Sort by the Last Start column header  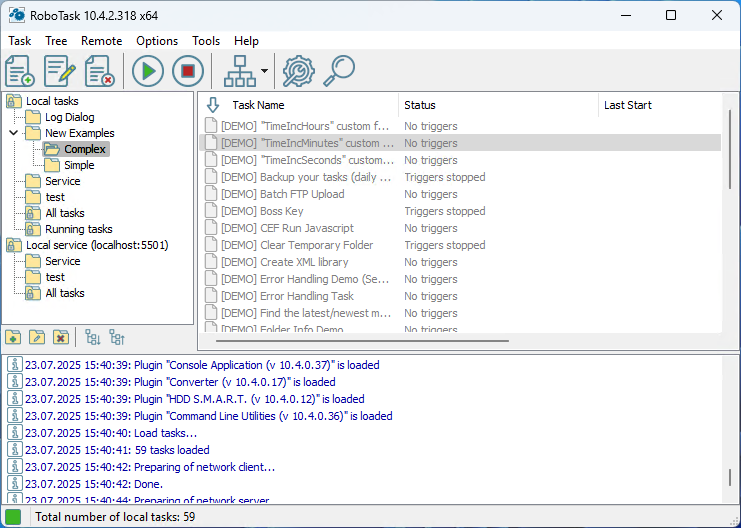[x=628, y=105]
